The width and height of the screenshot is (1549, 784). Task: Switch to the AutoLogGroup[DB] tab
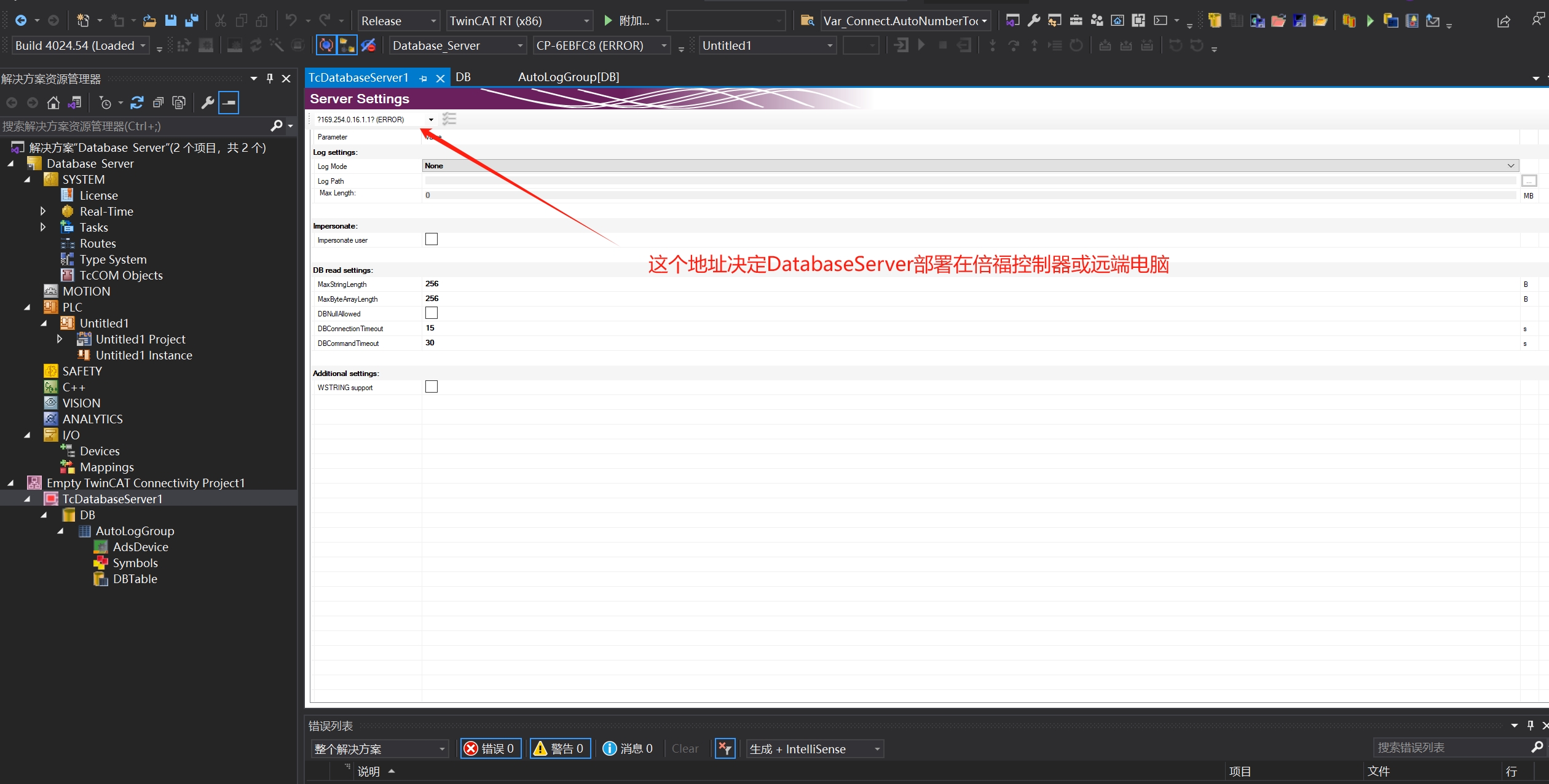point(568,77)
